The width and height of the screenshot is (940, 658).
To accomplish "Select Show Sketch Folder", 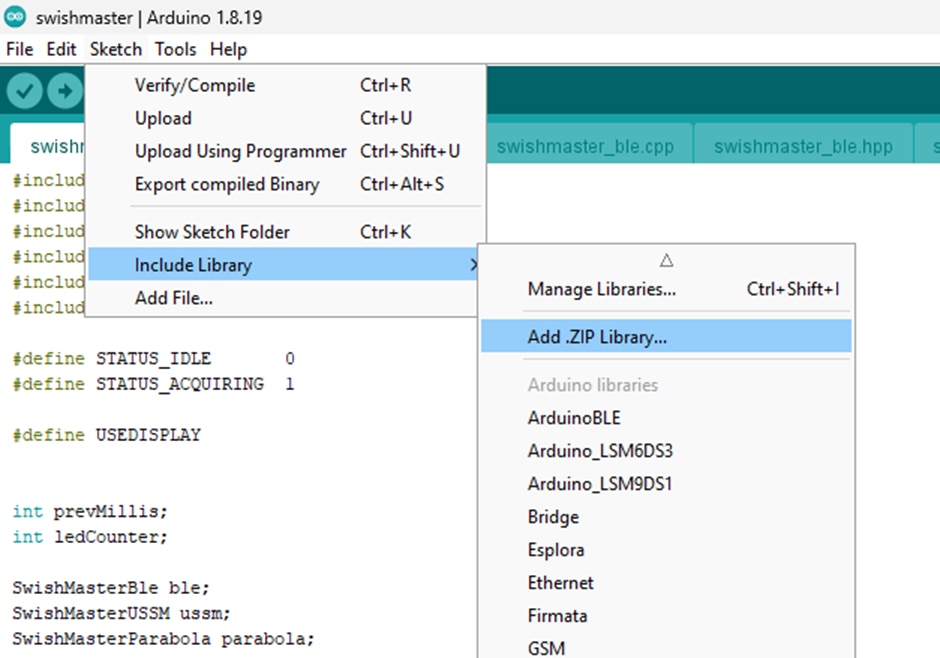I will point(285,232).
